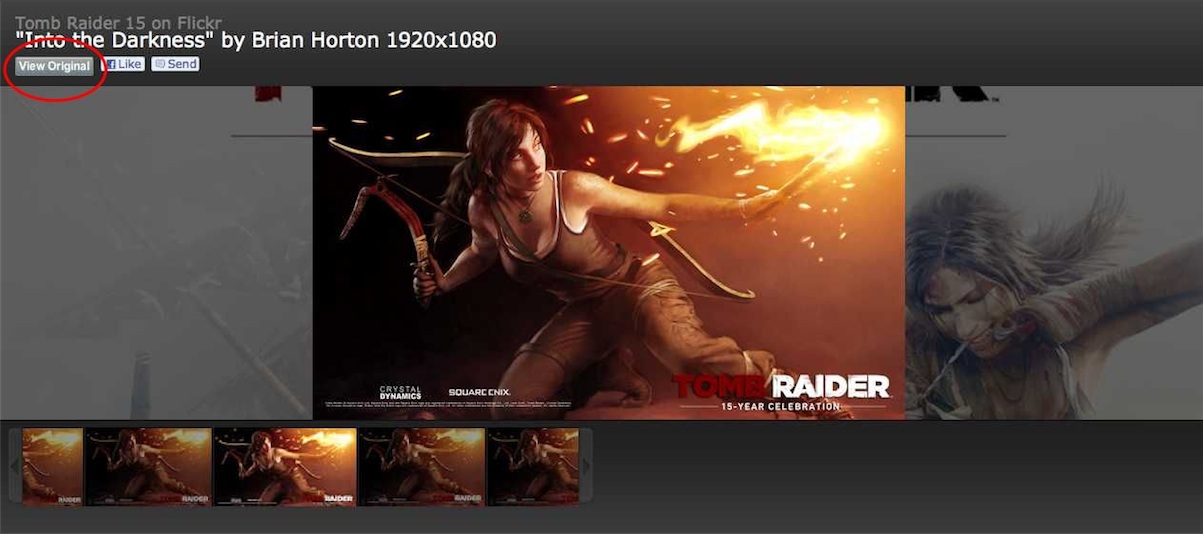
Task: Click the Crystal Dynamics logo
Action: [x=400, y=391]
